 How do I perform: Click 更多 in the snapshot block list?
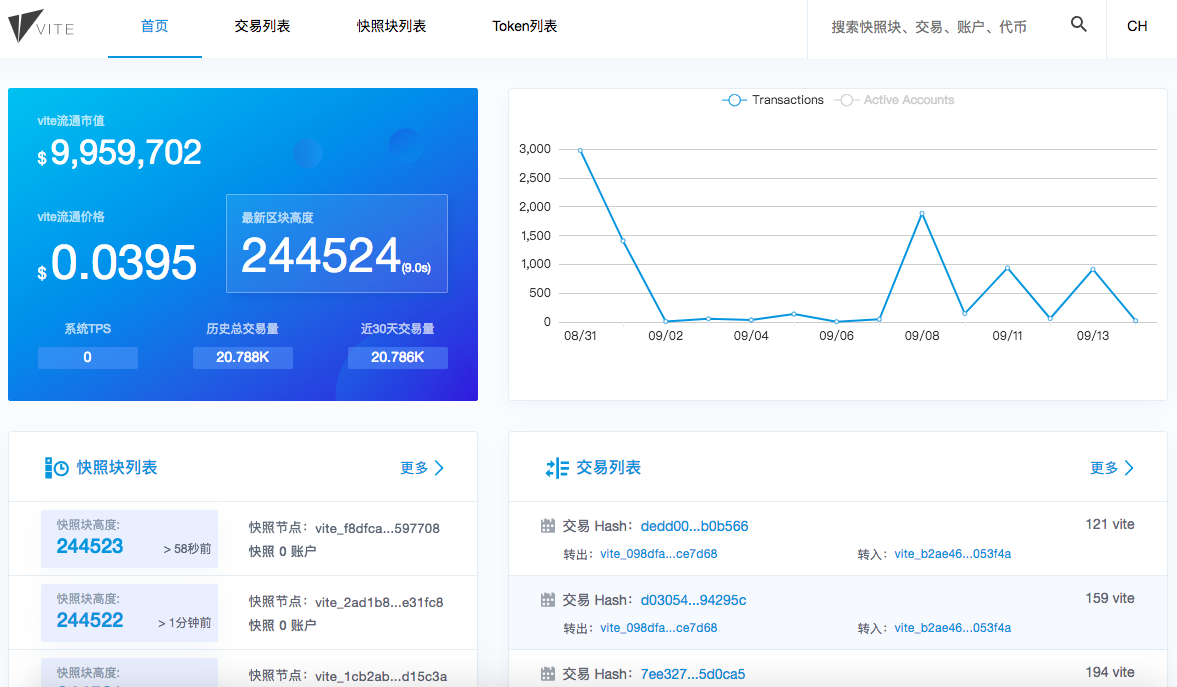pos(414,468)
